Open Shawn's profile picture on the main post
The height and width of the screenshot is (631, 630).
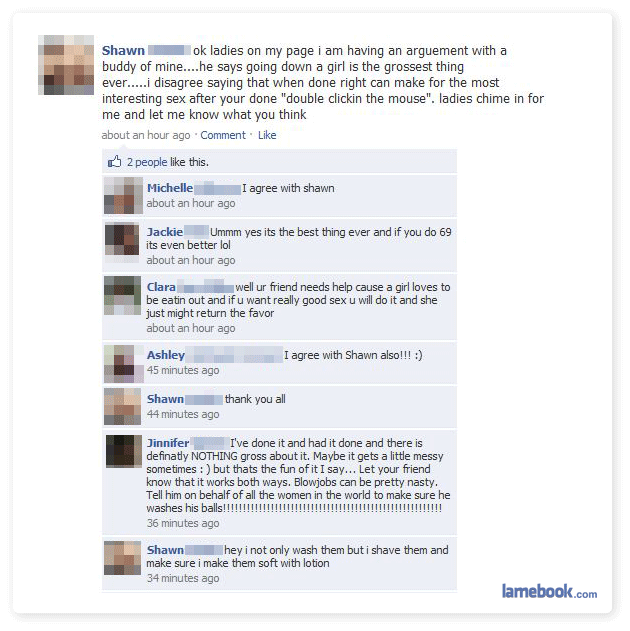(x=66, y=65)
